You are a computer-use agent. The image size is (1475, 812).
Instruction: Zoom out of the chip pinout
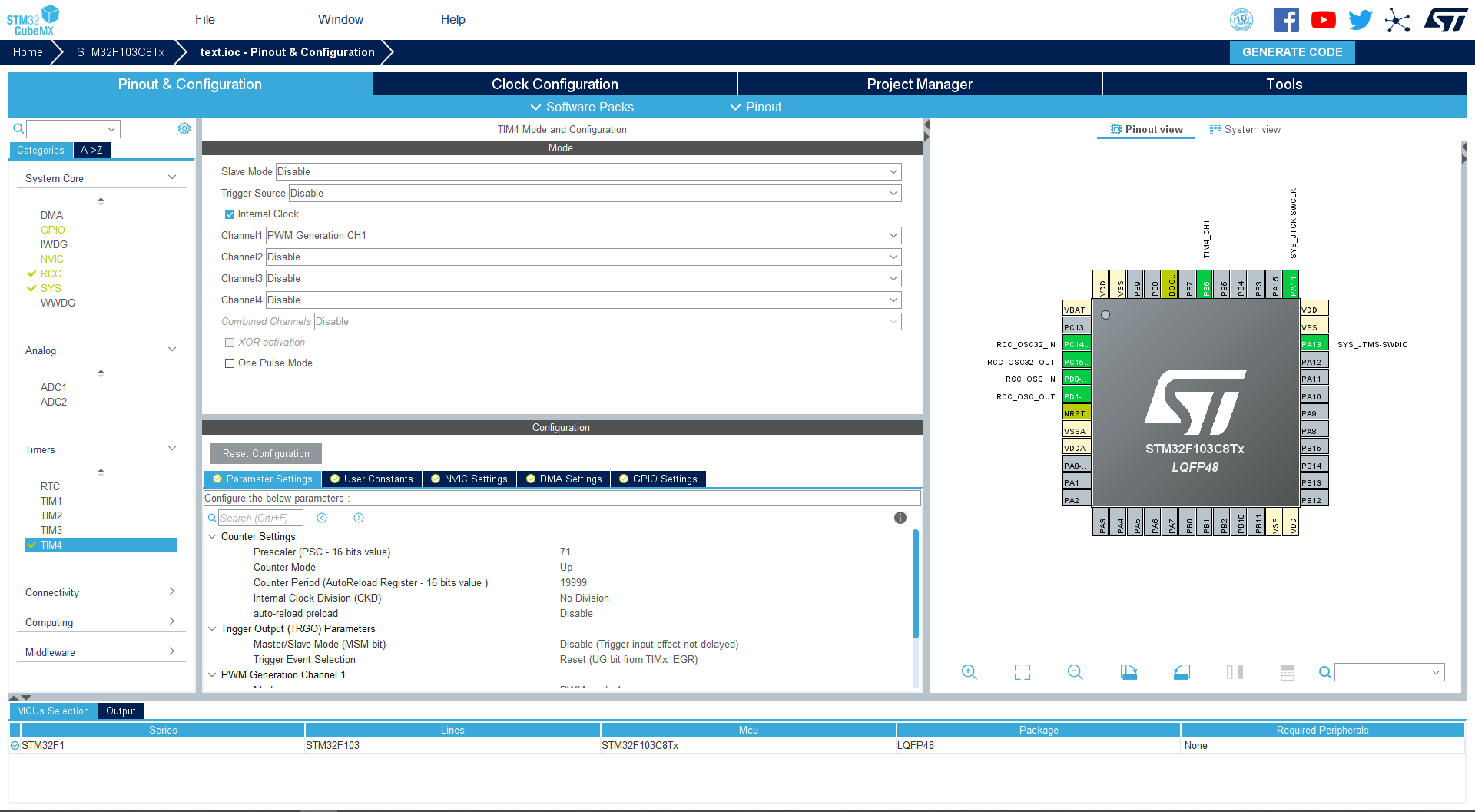1076,672
